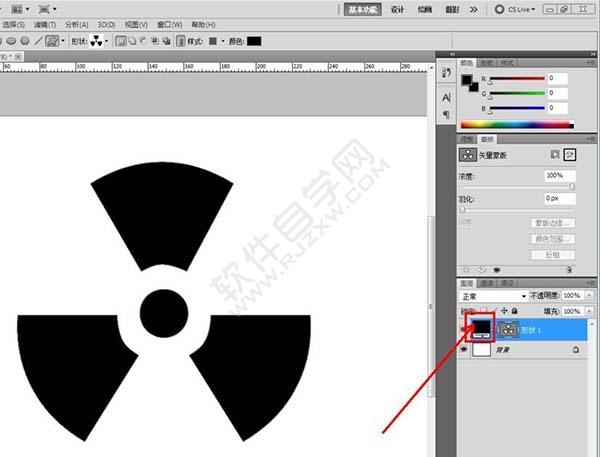Click the 羽化 feather slider in Masks panel
The height and width of the screenshot is (457, 600).
(518, 210)
